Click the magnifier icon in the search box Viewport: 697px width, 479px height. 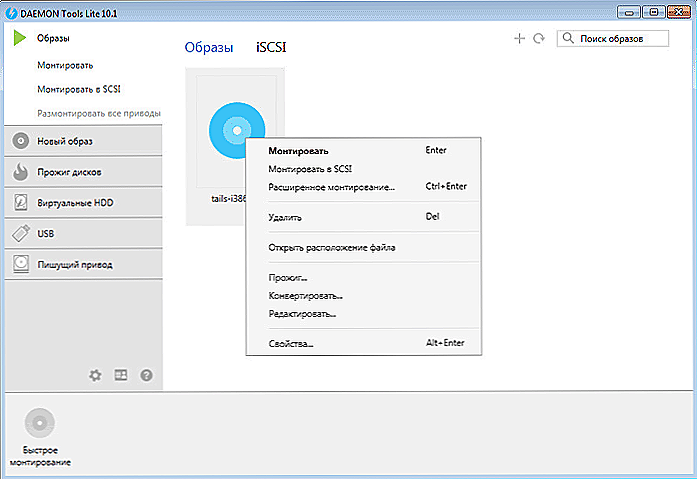tap(568, 38)
